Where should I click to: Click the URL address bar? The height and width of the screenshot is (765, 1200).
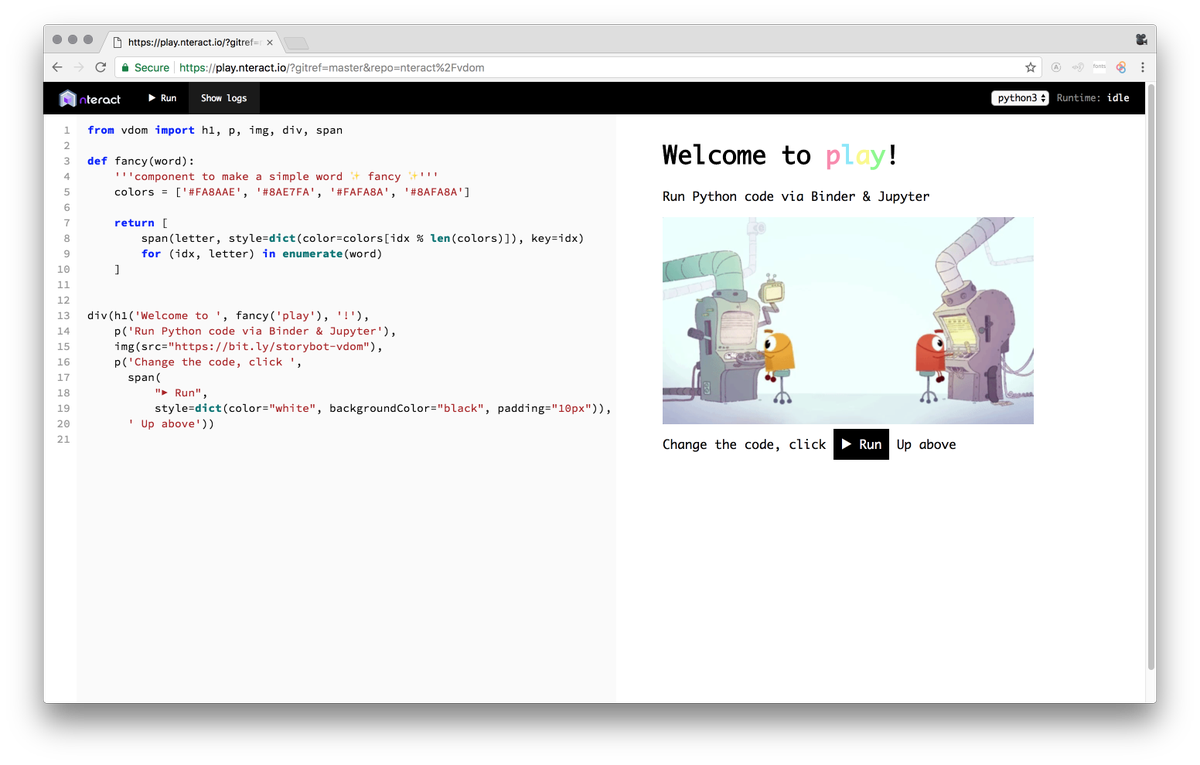click(x=576, y=67)
